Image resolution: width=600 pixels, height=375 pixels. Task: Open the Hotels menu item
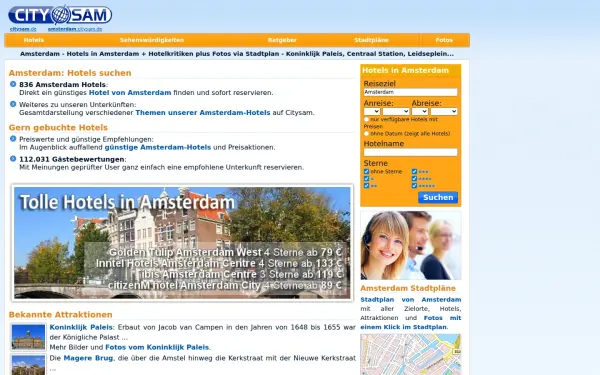click(x=34, y=40)
